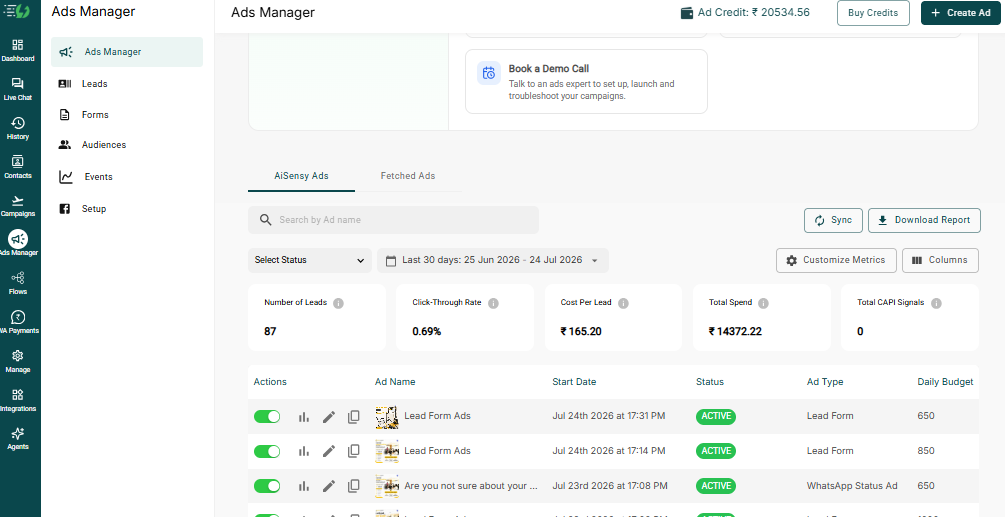Click the Download Report button

tap(924, 220)
